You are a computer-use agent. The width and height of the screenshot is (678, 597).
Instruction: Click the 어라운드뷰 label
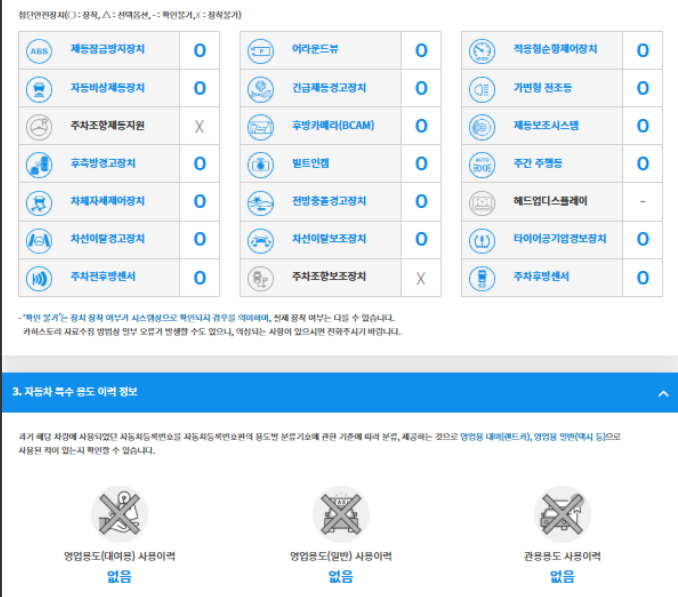pos(315,49)
